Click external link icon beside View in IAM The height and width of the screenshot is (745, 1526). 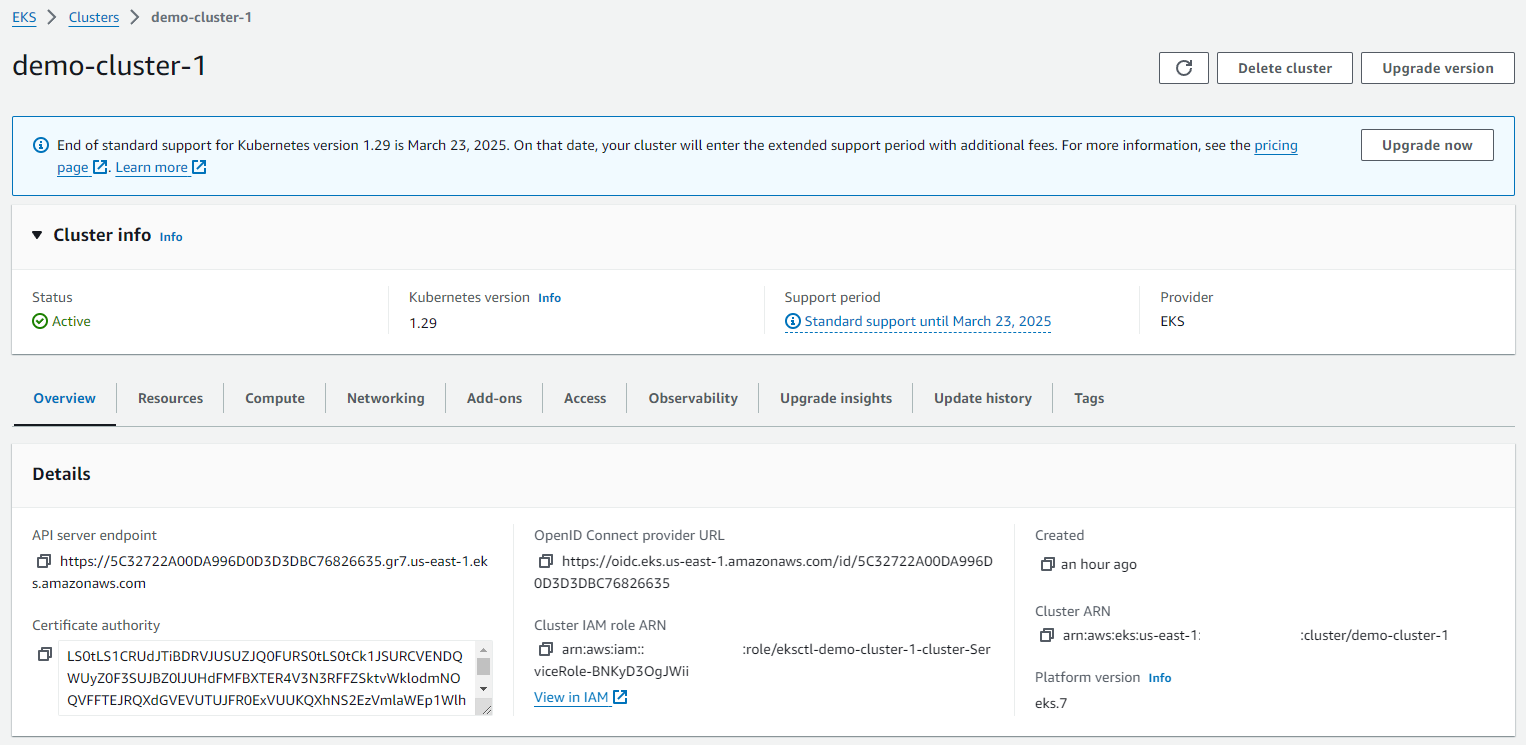pyautogui.click(x=620, y=697)
